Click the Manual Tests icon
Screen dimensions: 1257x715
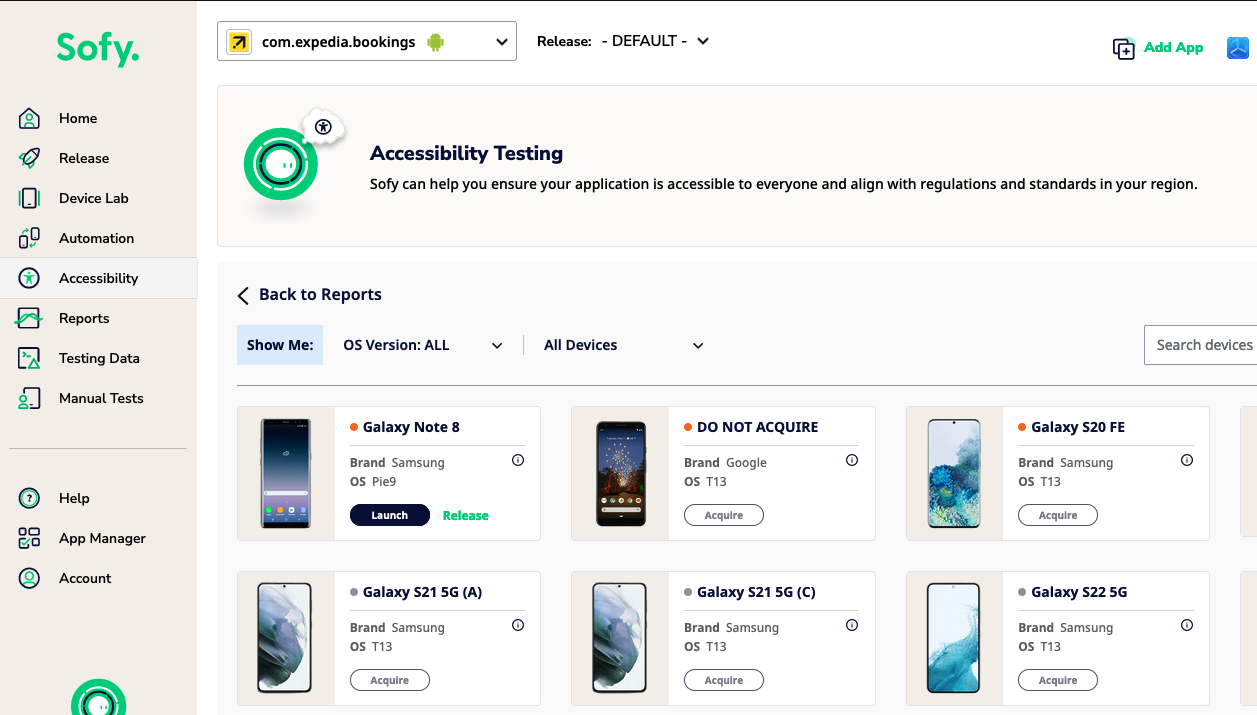click(x=29, y=398)
